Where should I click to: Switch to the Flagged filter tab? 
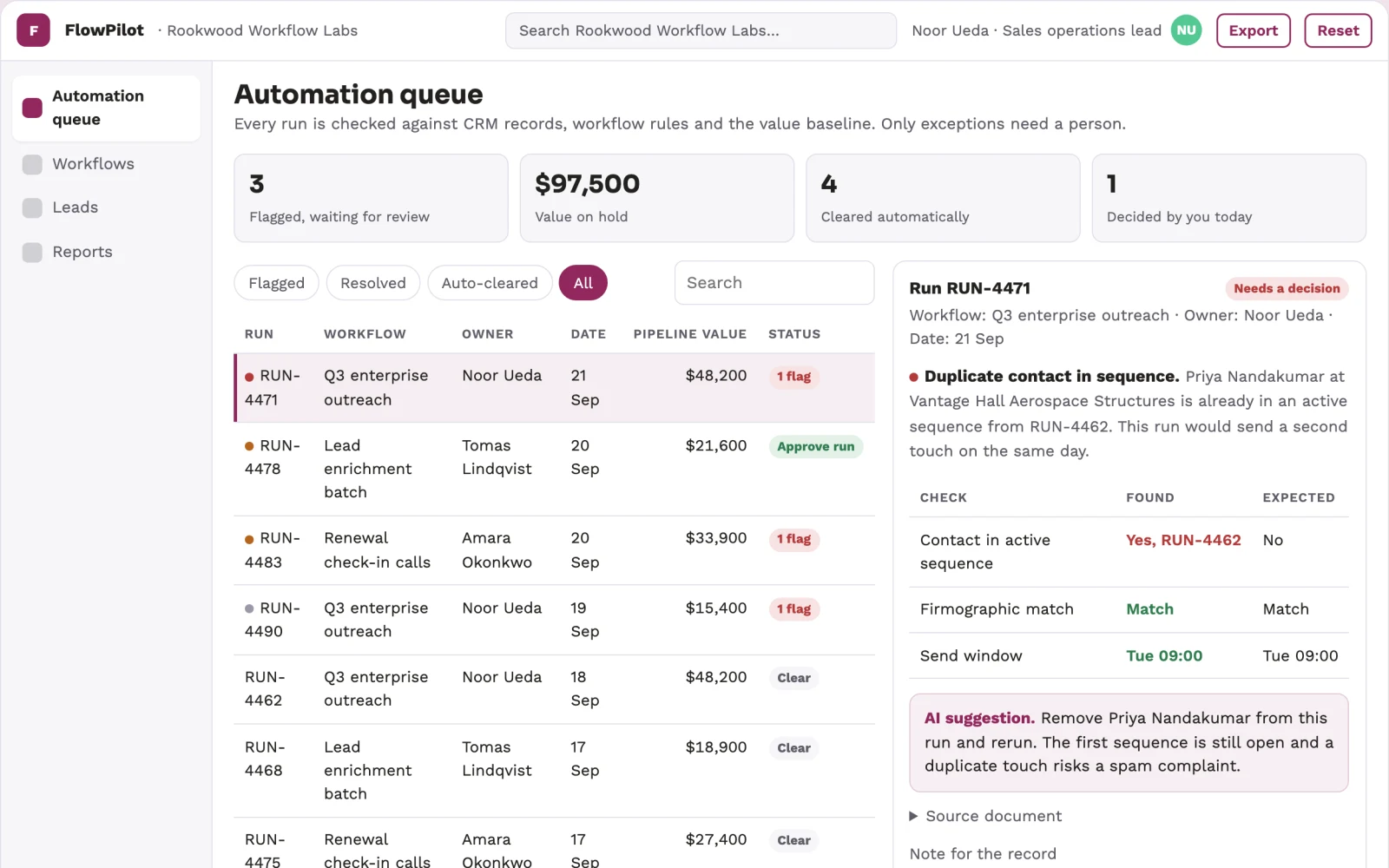[276, 283]
